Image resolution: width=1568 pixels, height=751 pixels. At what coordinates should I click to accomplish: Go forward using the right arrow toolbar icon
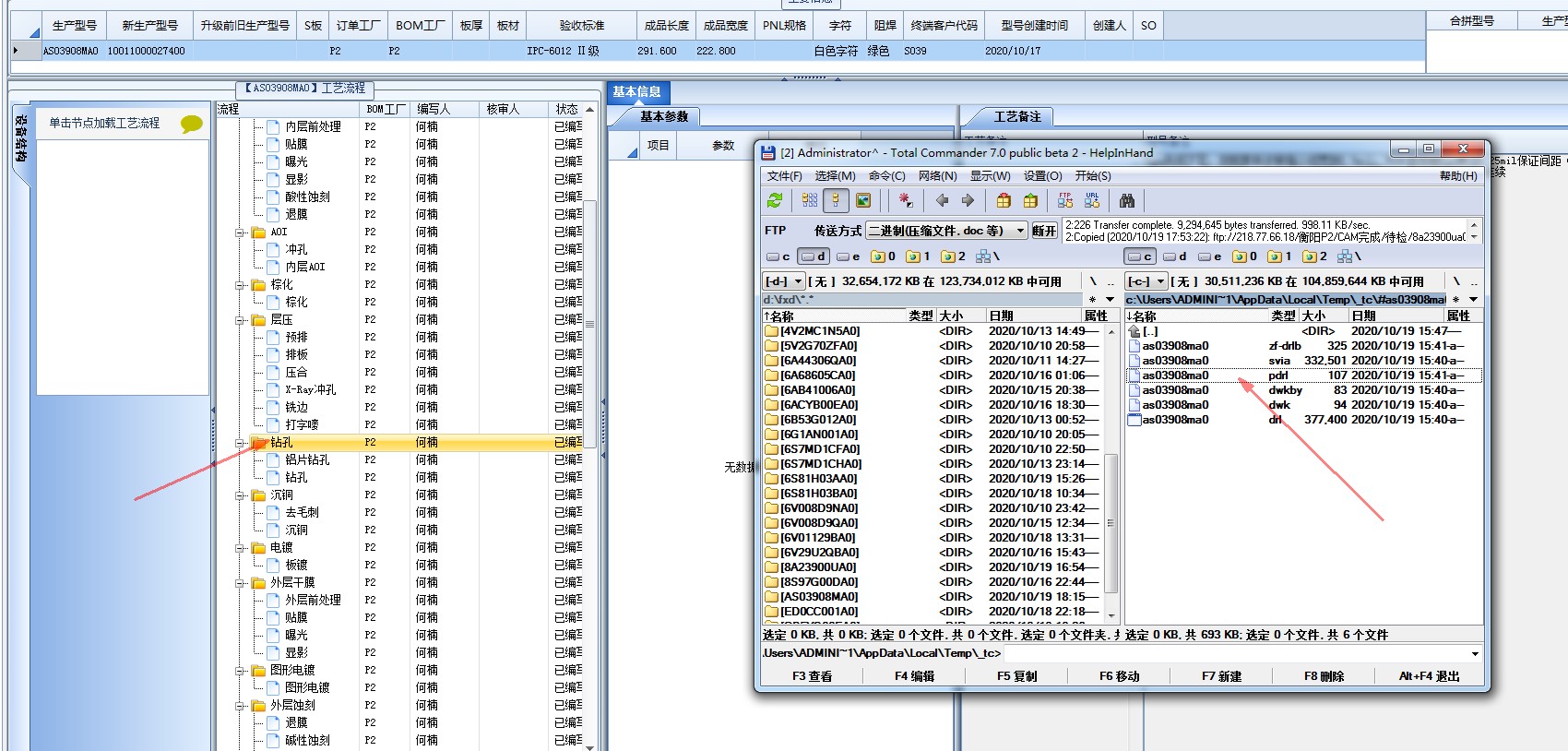(x=968, y=200)
